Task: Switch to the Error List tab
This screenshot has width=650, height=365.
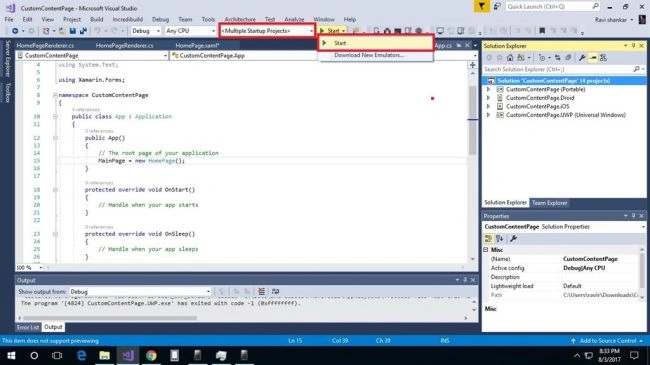Action: (28, 327)
